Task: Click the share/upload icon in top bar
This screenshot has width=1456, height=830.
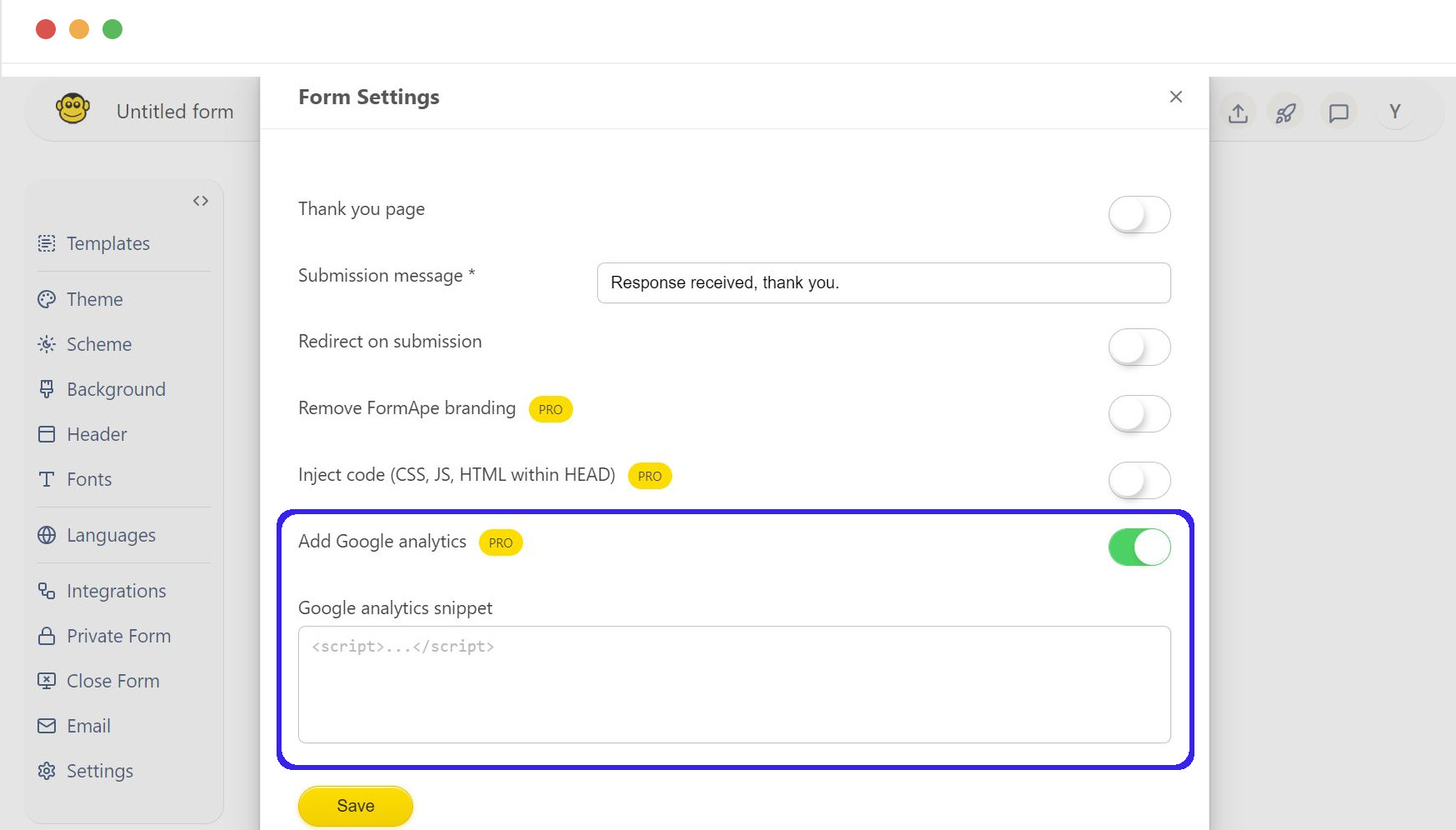Action: [1238, 112]
